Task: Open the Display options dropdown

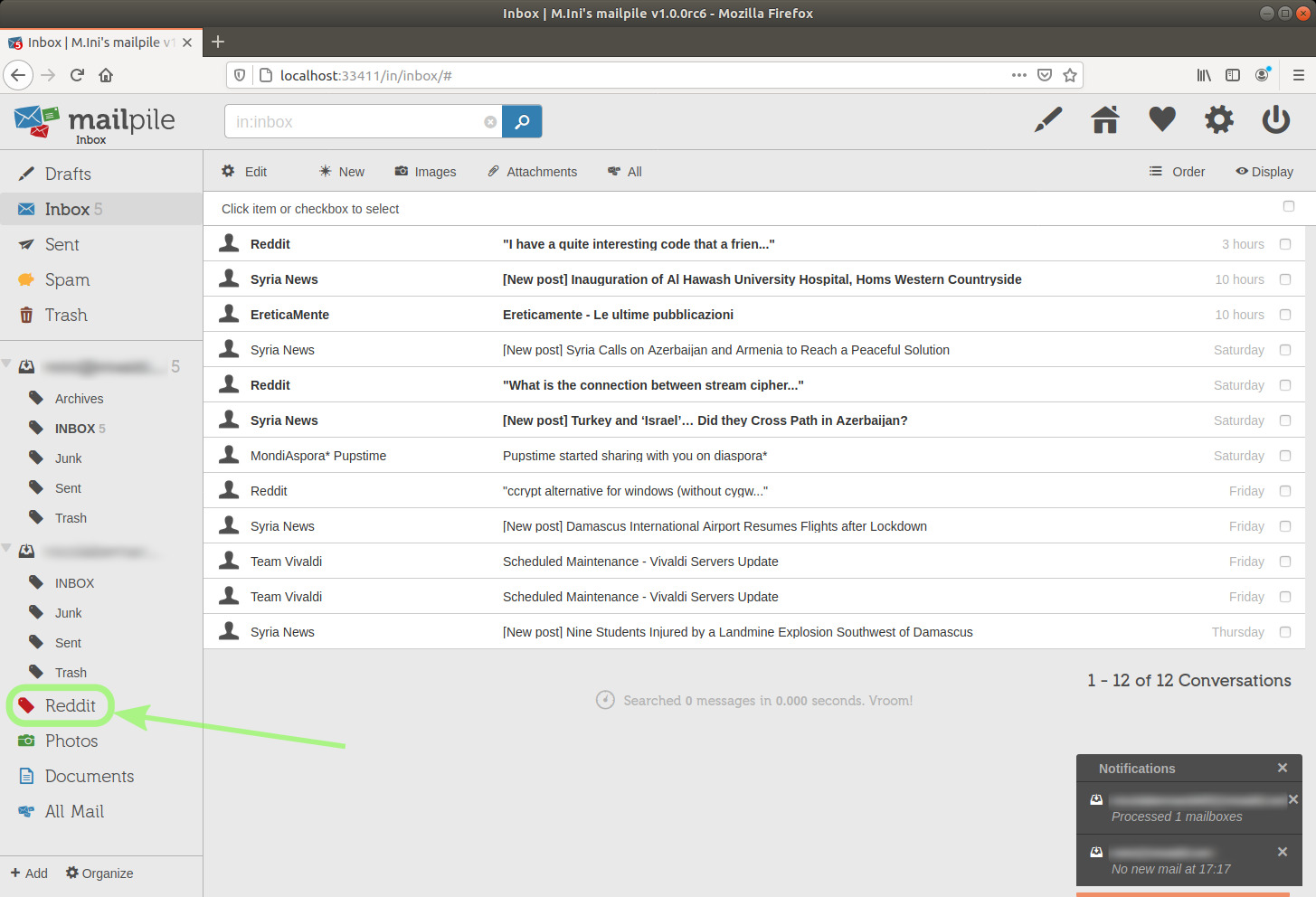Action: [1264, 172]
